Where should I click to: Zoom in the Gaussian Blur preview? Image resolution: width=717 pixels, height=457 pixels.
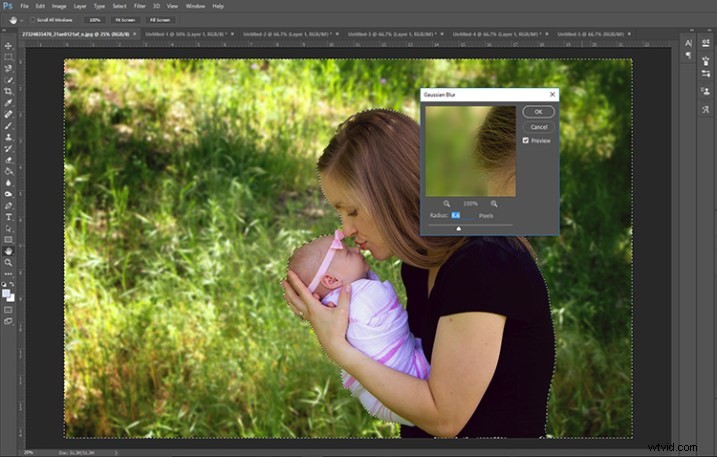494,204
